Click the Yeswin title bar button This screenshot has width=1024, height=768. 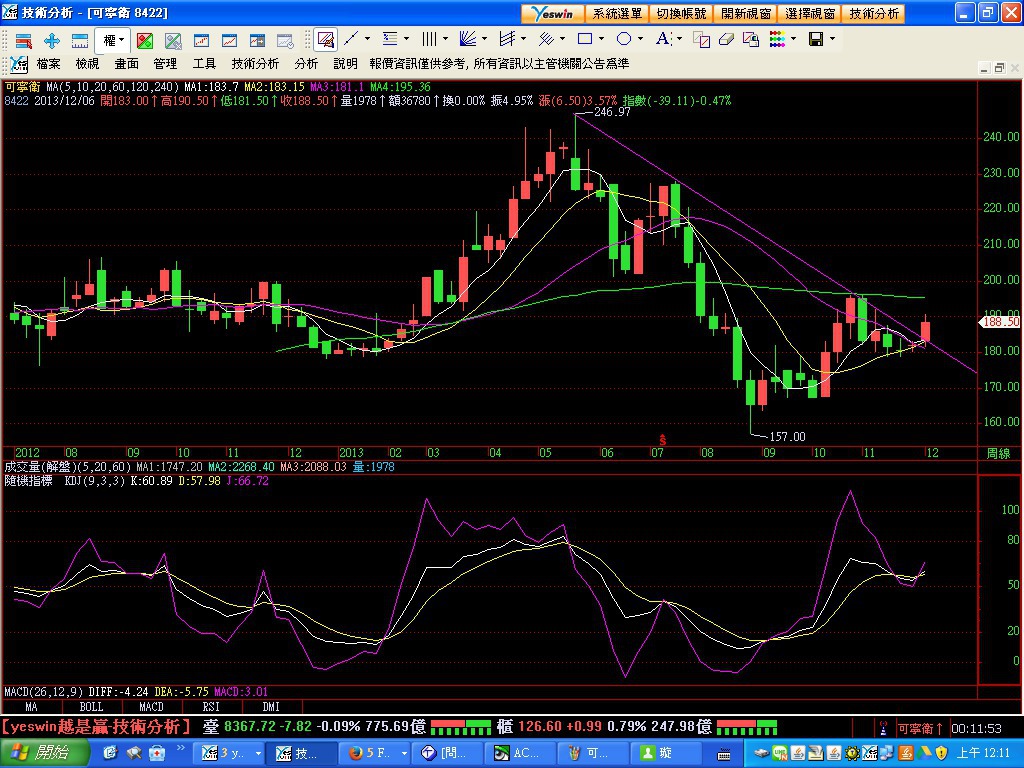click(552, 13)
